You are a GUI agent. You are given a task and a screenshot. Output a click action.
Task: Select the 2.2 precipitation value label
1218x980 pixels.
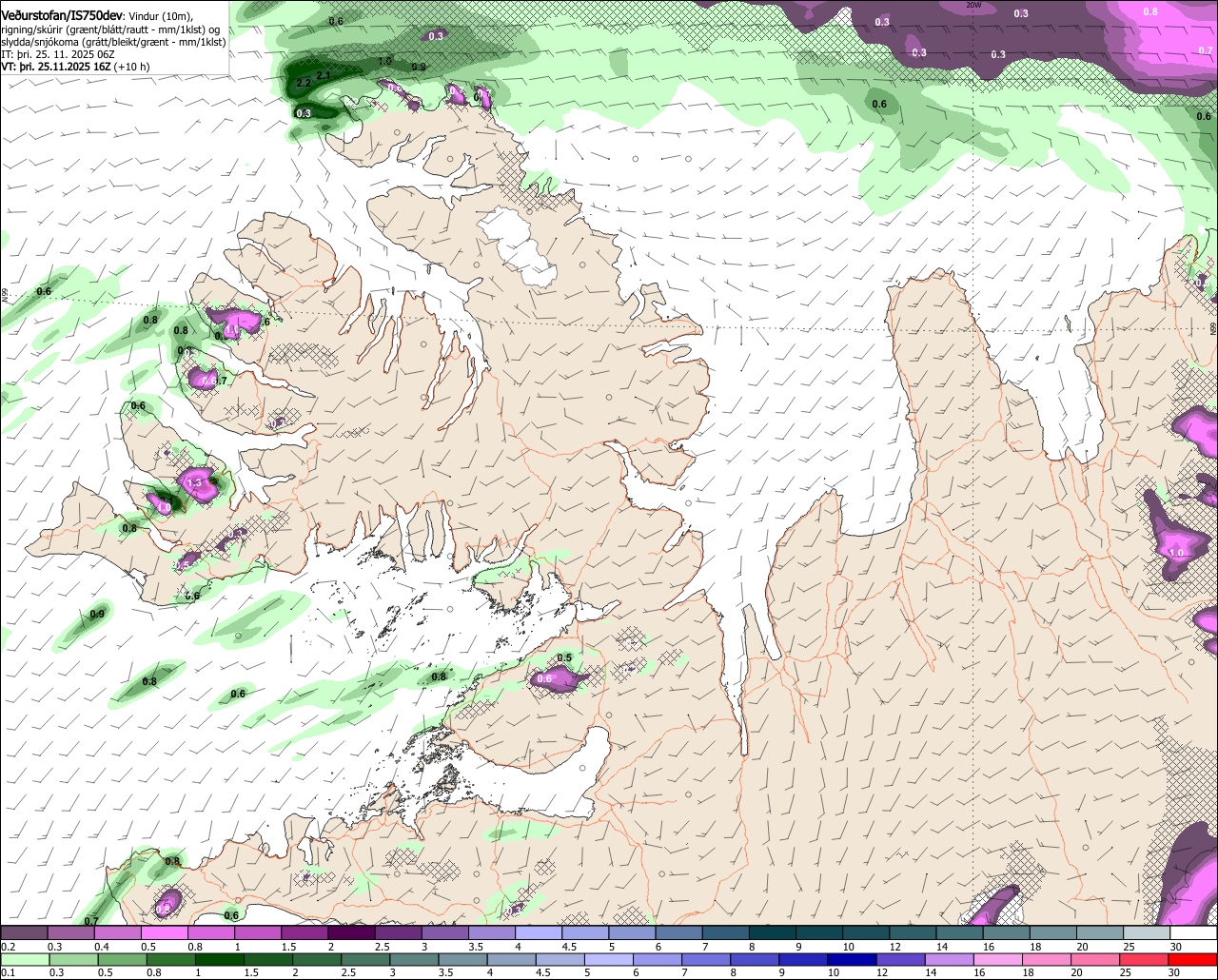(304, 84)
